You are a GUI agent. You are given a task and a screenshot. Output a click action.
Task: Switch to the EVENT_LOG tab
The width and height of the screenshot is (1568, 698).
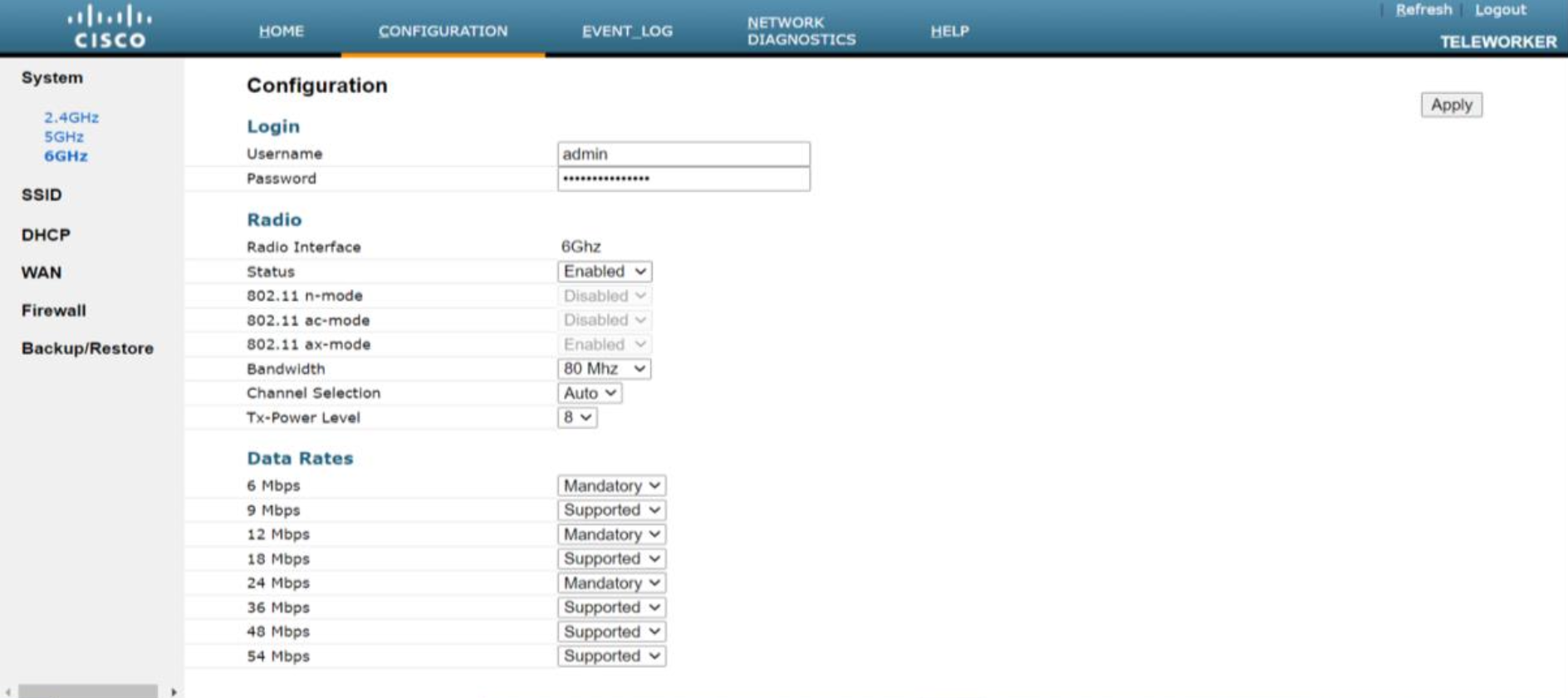(x=627, y=31)
